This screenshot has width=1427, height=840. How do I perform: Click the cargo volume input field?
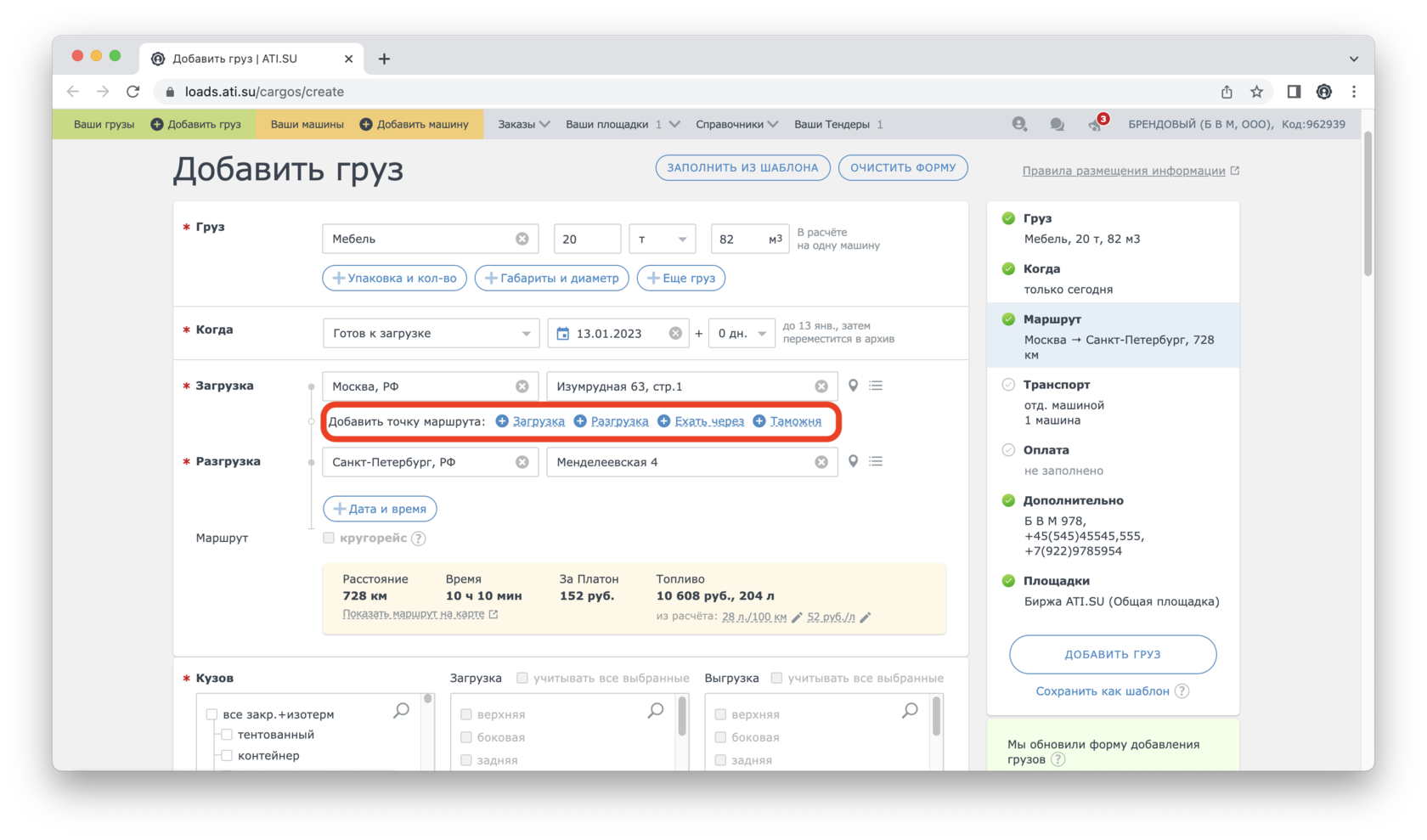pyautogui.click(x=739, y=240)
